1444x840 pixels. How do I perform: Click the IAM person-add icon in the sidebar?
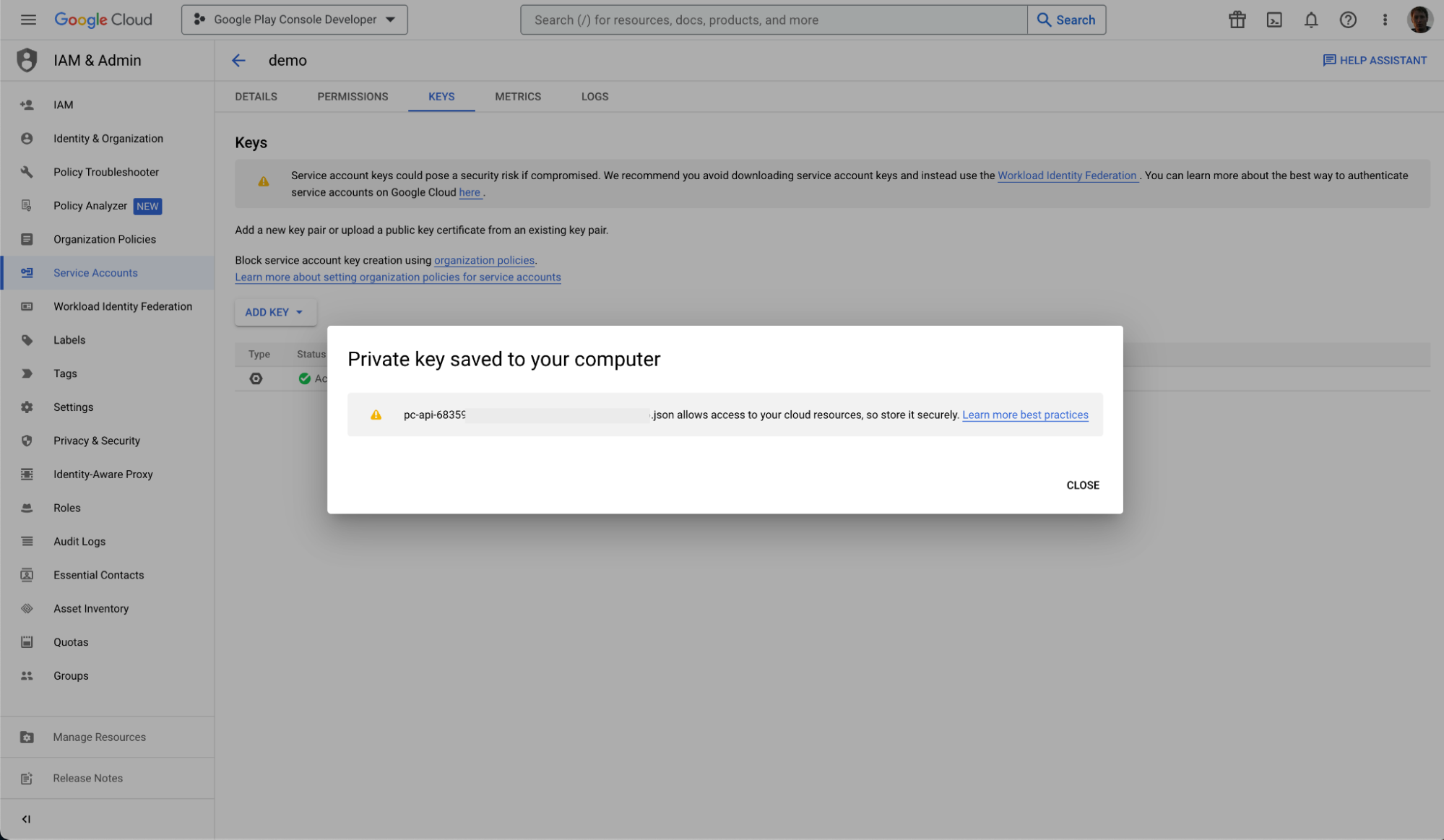click(27, 105)
